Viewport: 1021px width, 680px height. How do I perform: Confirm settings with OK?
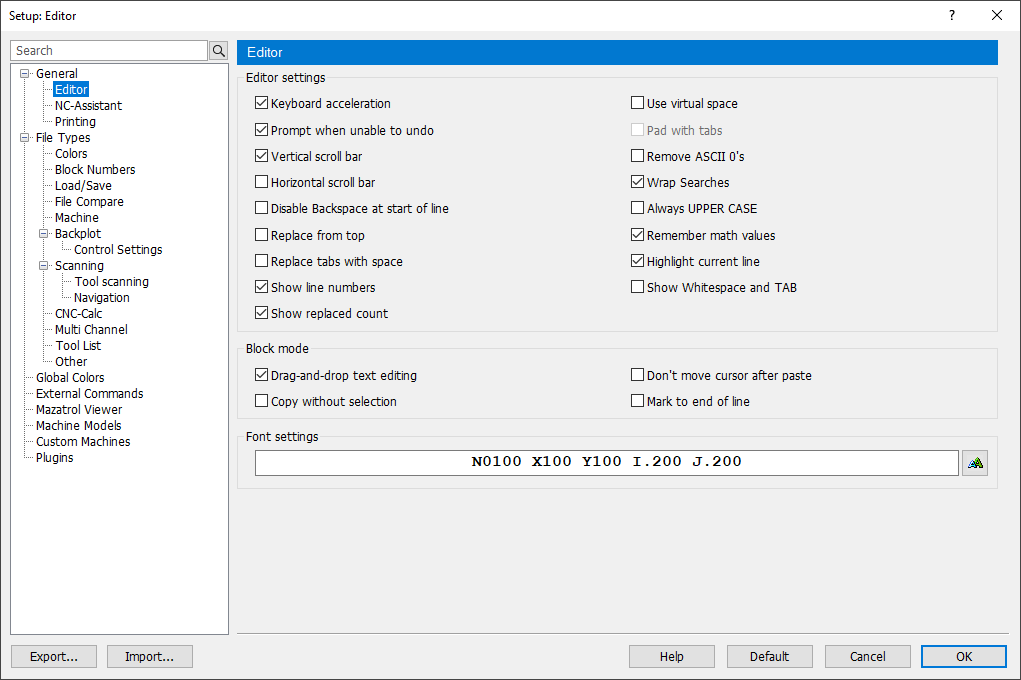point(963,656)
